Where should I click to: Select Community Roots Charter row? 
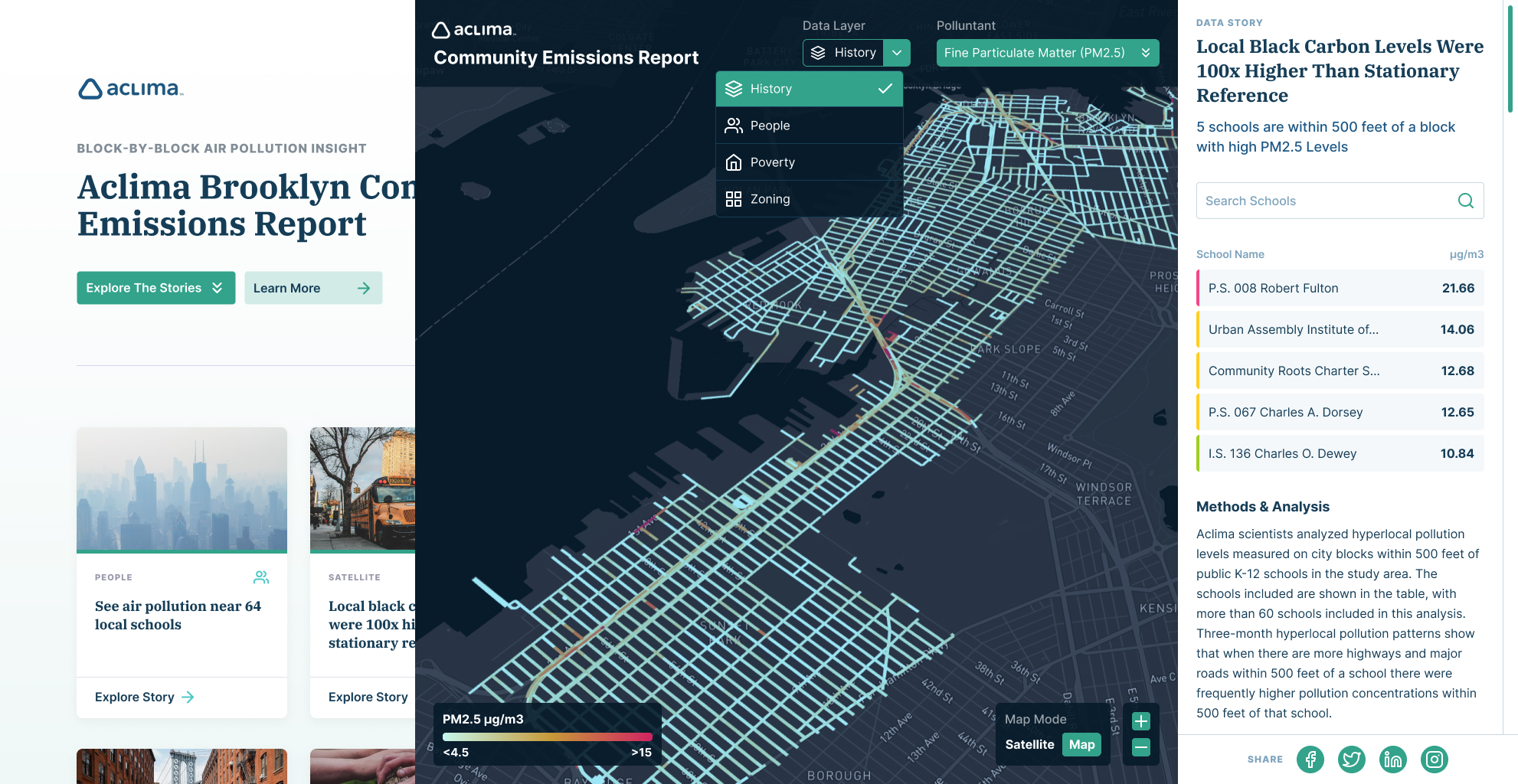(x=1340, y=371)
